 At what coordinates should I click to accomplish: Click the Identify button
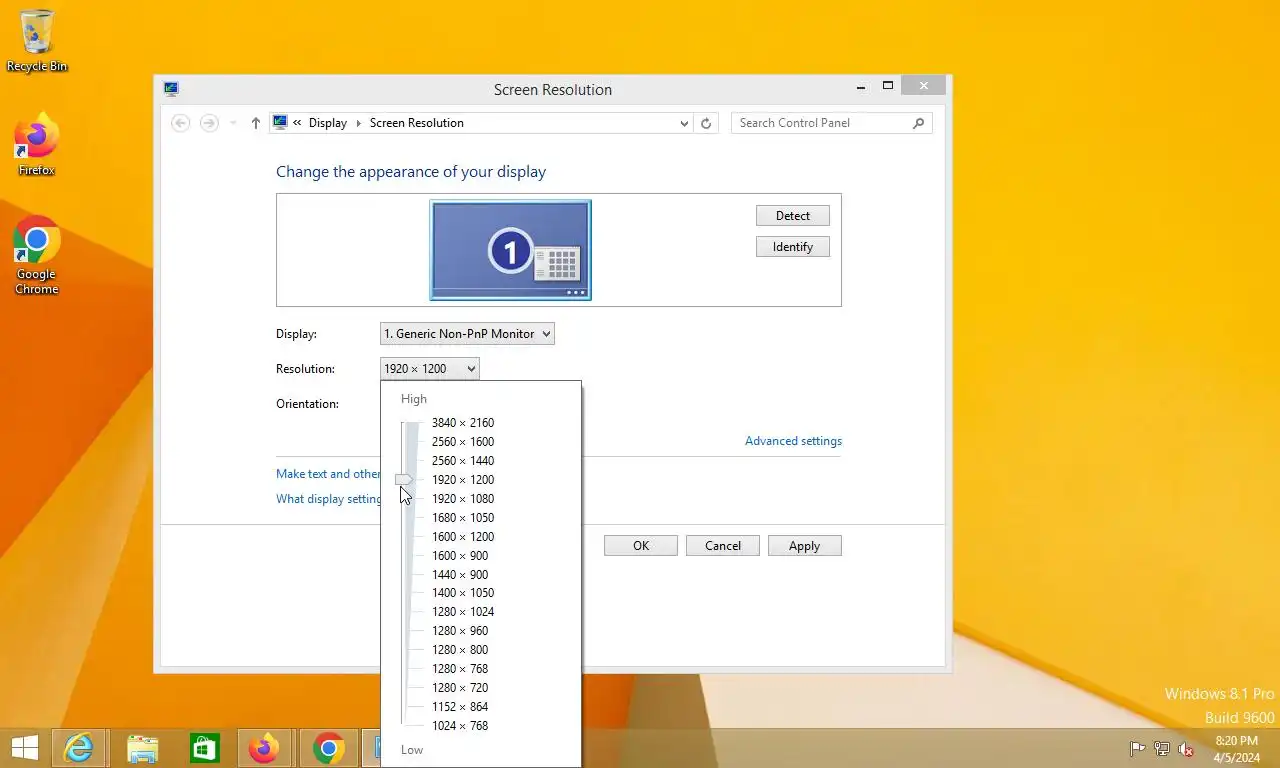pyautogui.click(x=793, y=247)
